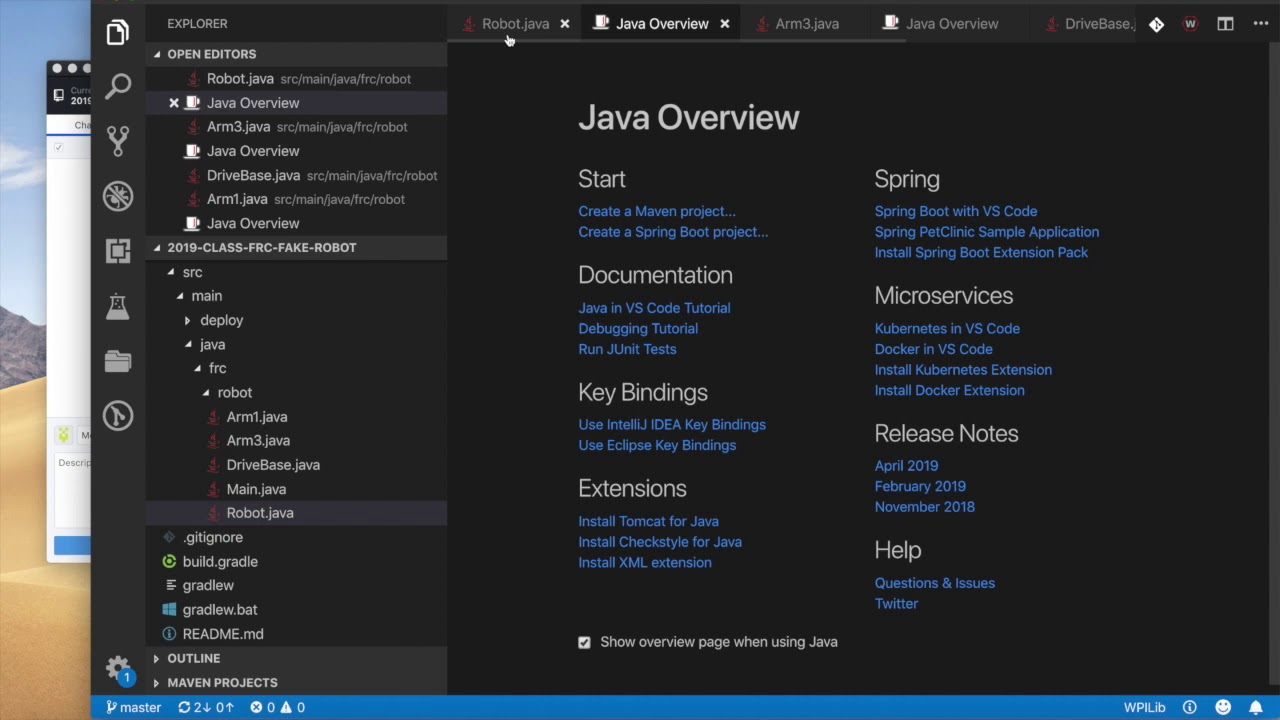
Task: Open the Extensions view icon
Action: click(118, 251)
